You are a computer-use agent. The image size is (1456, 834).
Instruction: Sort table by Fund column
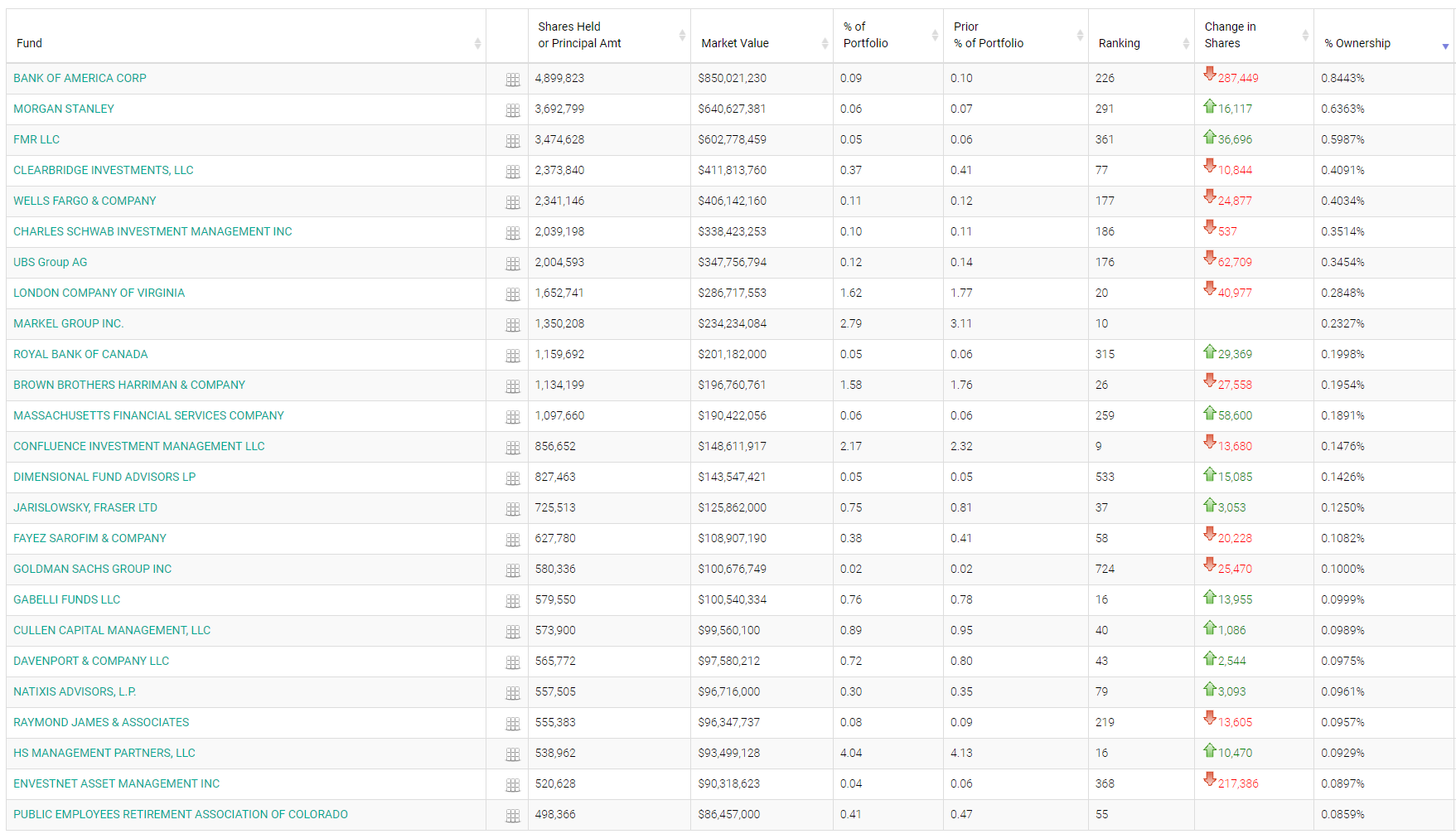click(246, 36)
